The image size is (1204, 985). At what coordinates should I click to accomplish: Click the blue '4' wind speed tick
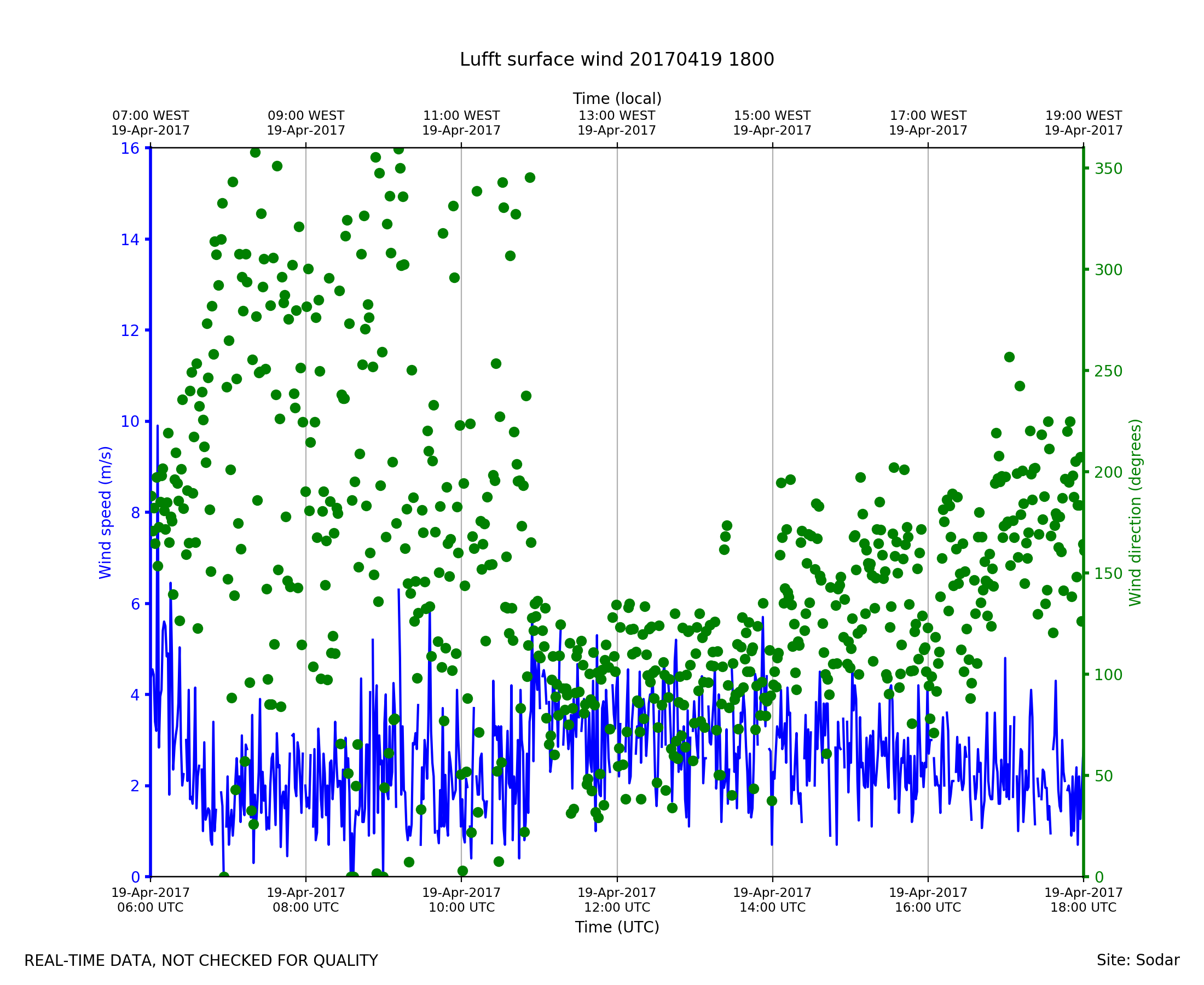(x=135, y=695)
